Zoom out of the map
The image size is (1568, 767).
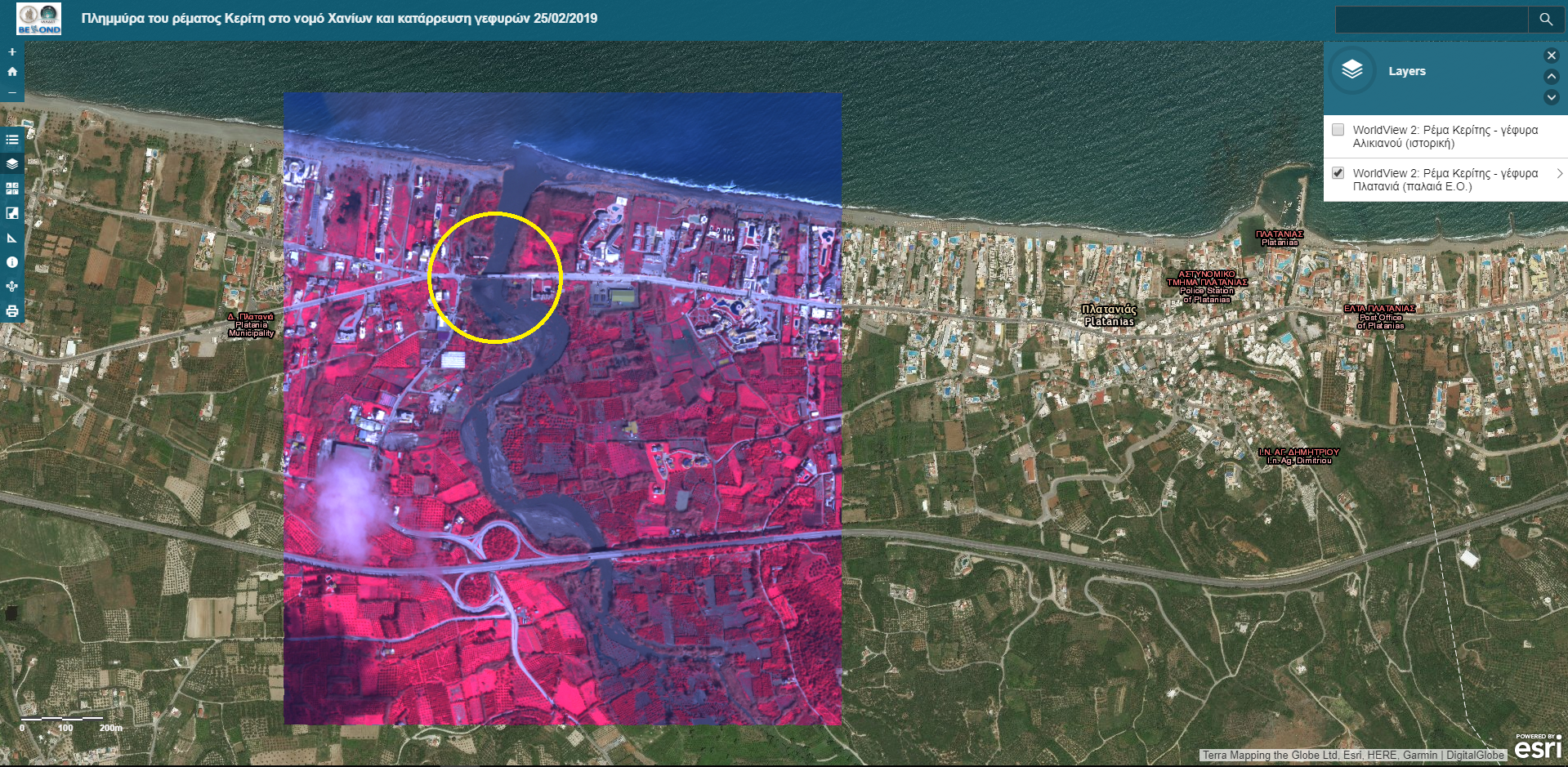coord(11,92)
